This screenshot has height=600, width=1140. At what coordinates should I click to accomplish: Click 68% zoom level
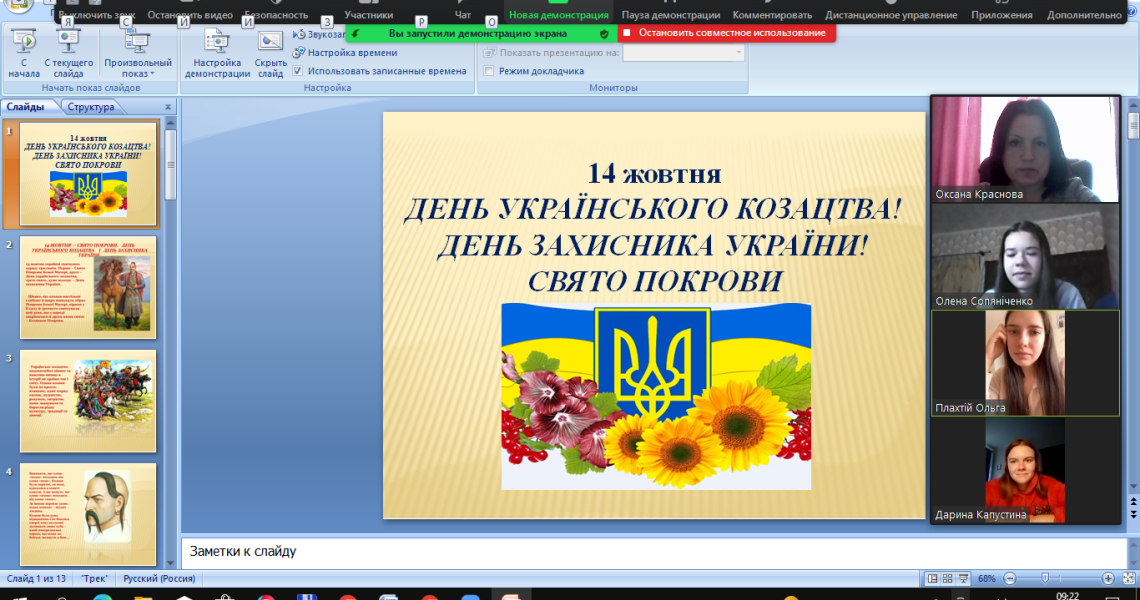987,579
